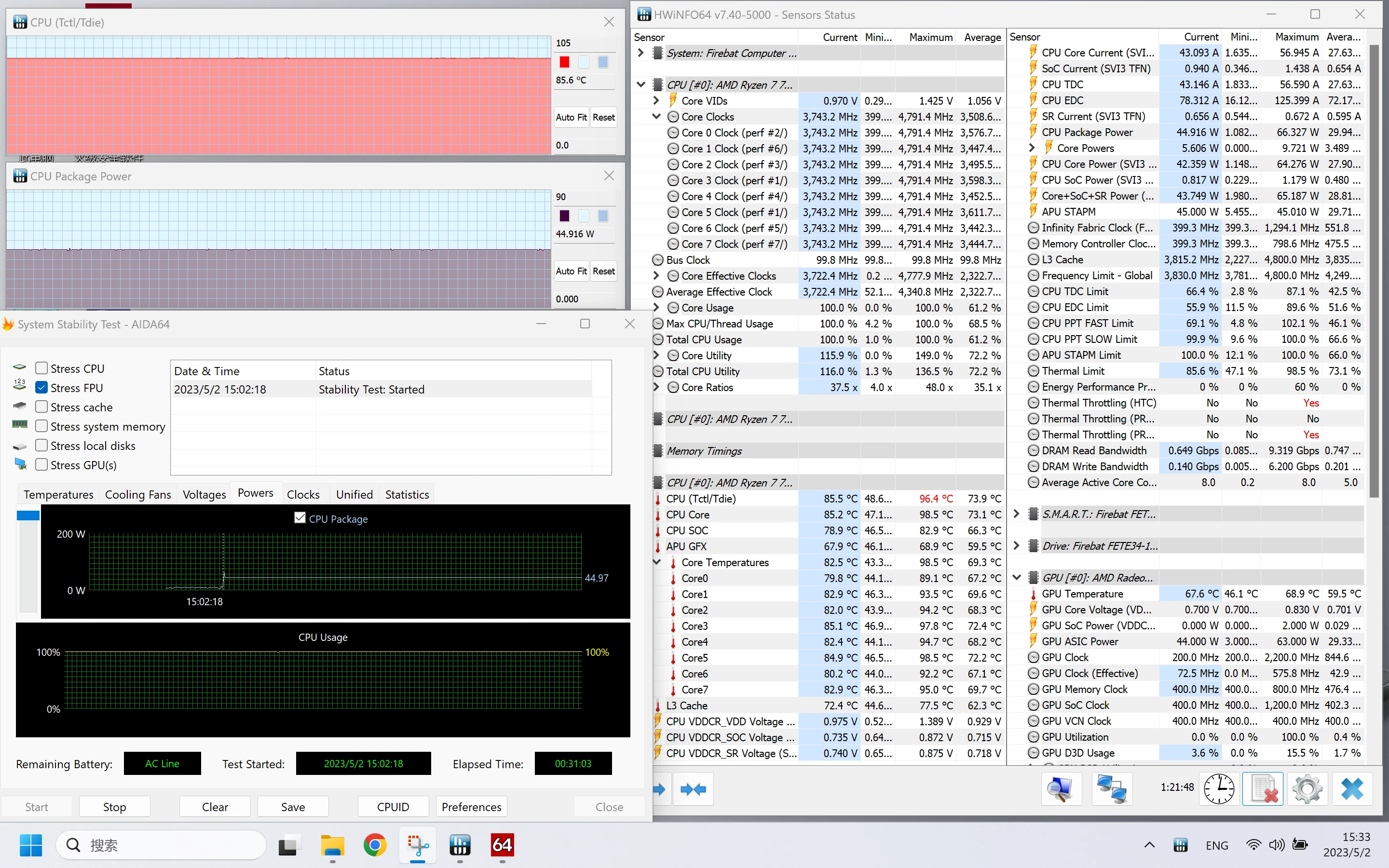Expand the Core Powers row
1389x868 pixels.
coord(1032,148)
